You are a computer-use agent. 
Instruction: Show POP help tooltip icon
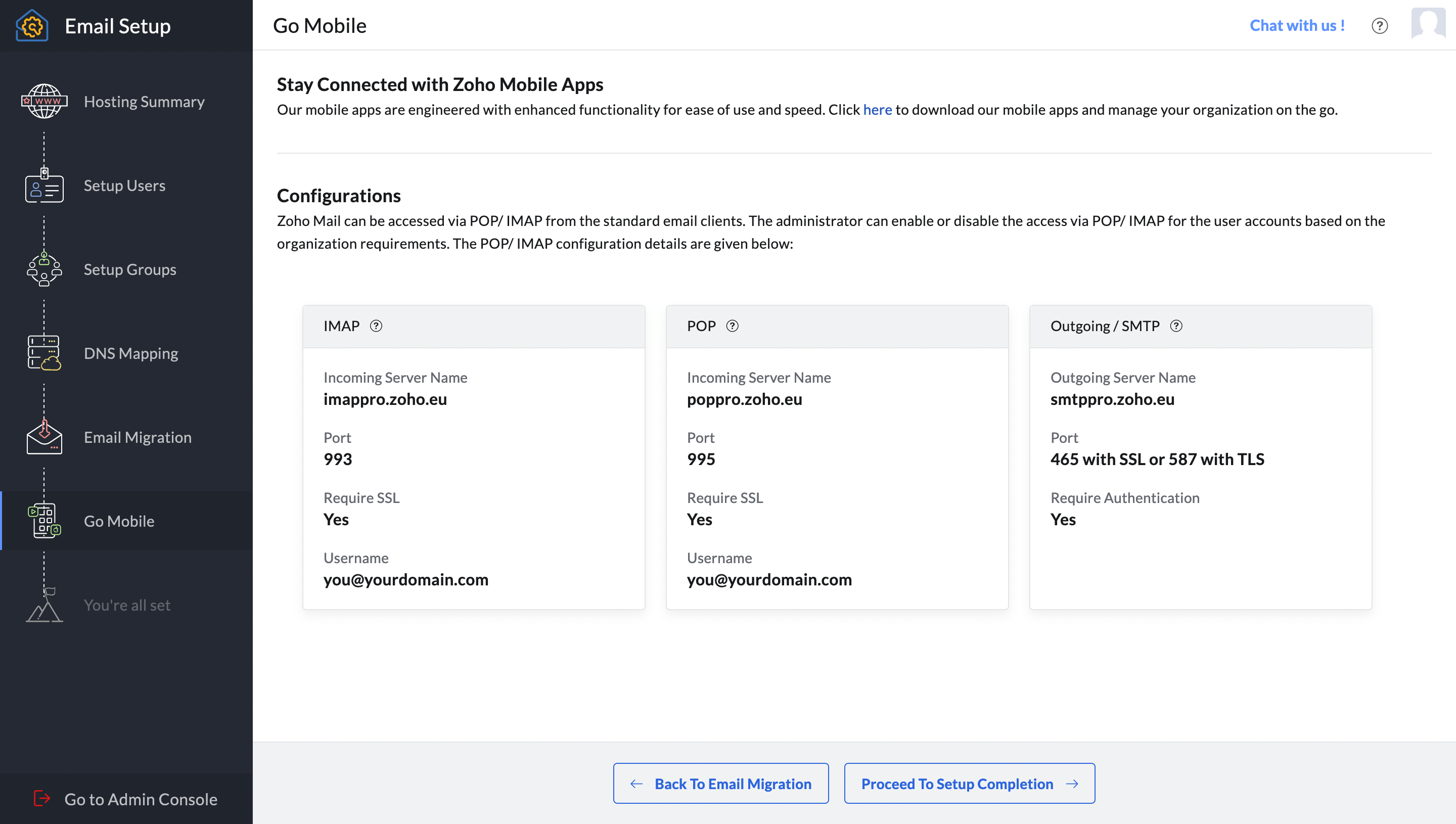click(x=732, y=326)
